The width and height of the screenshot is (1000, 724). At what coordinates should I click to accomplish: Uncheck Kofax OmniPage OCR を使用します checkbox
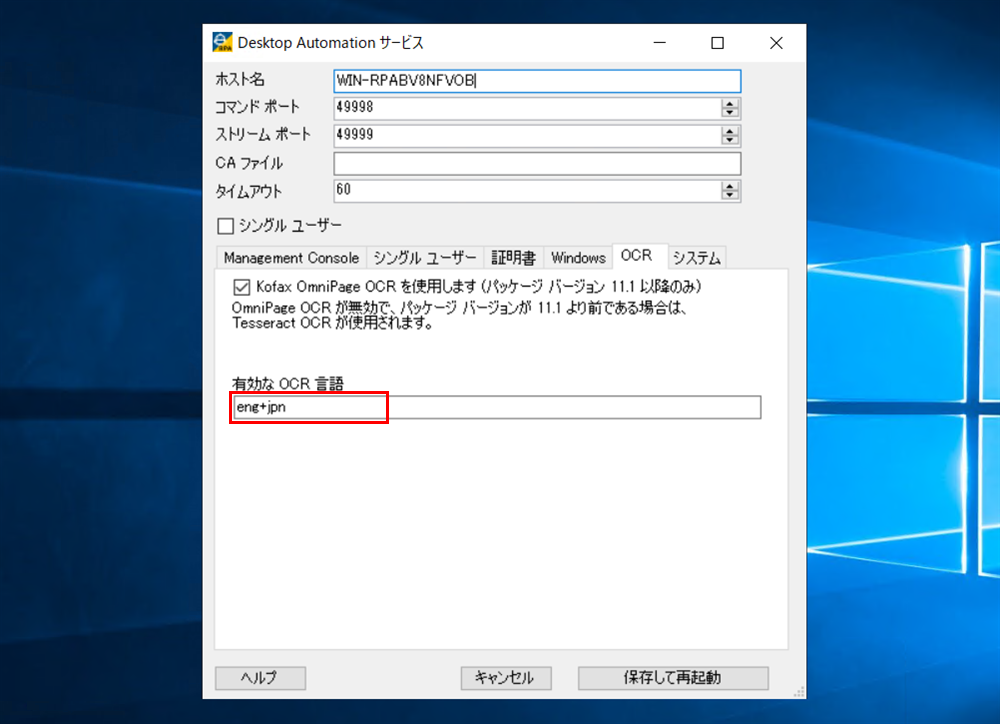click(x=242, y=287)
